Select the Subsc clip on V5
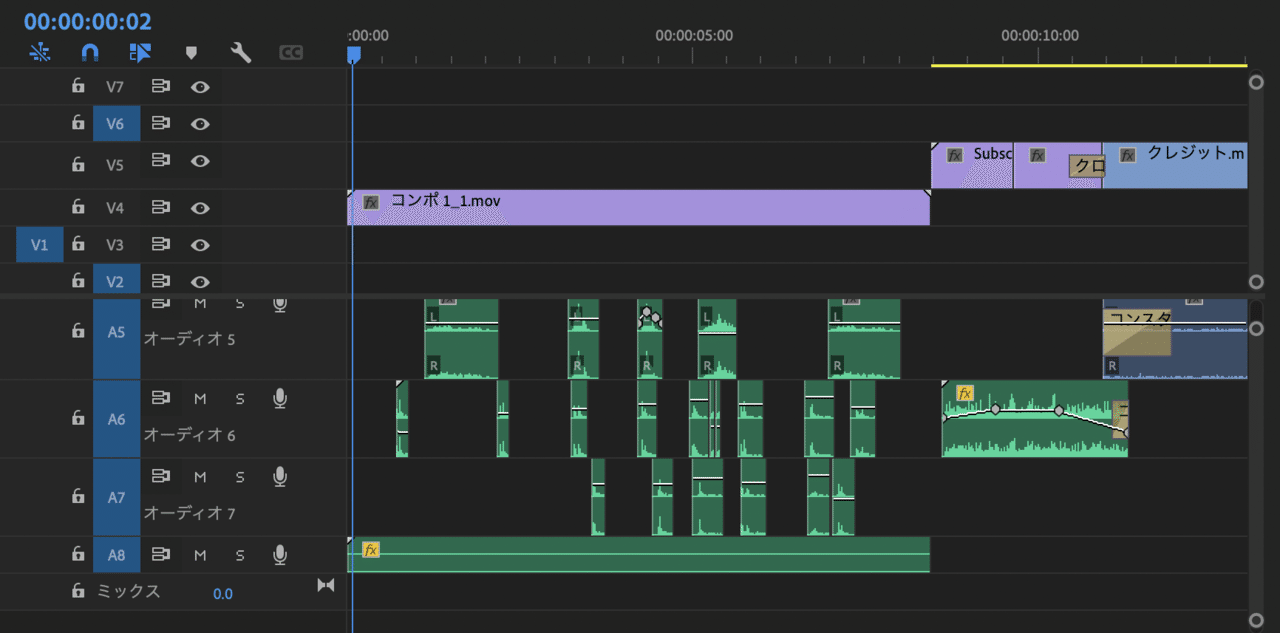Image resolution: width=1280 pixels, height=633 pixels. [x=972, y=165]
